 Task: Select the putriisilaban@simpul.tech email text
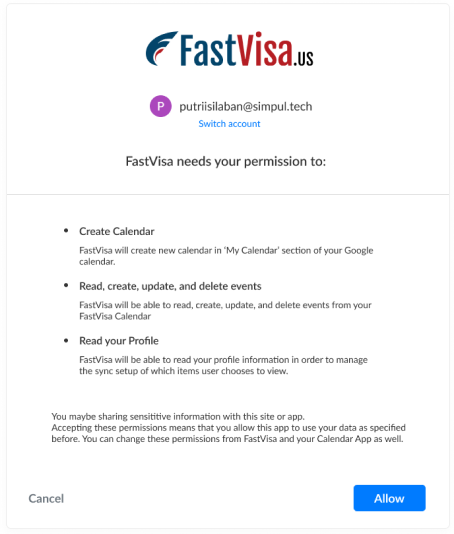tap(246, 107)
